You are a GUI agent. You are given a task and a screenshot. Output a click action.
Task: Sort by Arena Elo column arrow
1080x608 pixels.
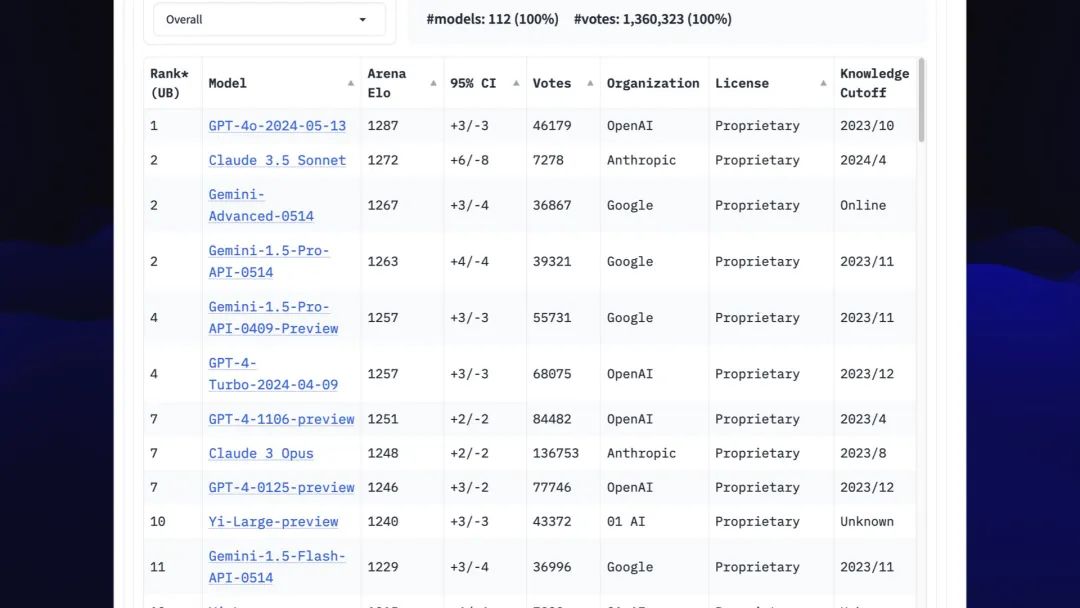[433, 83]
